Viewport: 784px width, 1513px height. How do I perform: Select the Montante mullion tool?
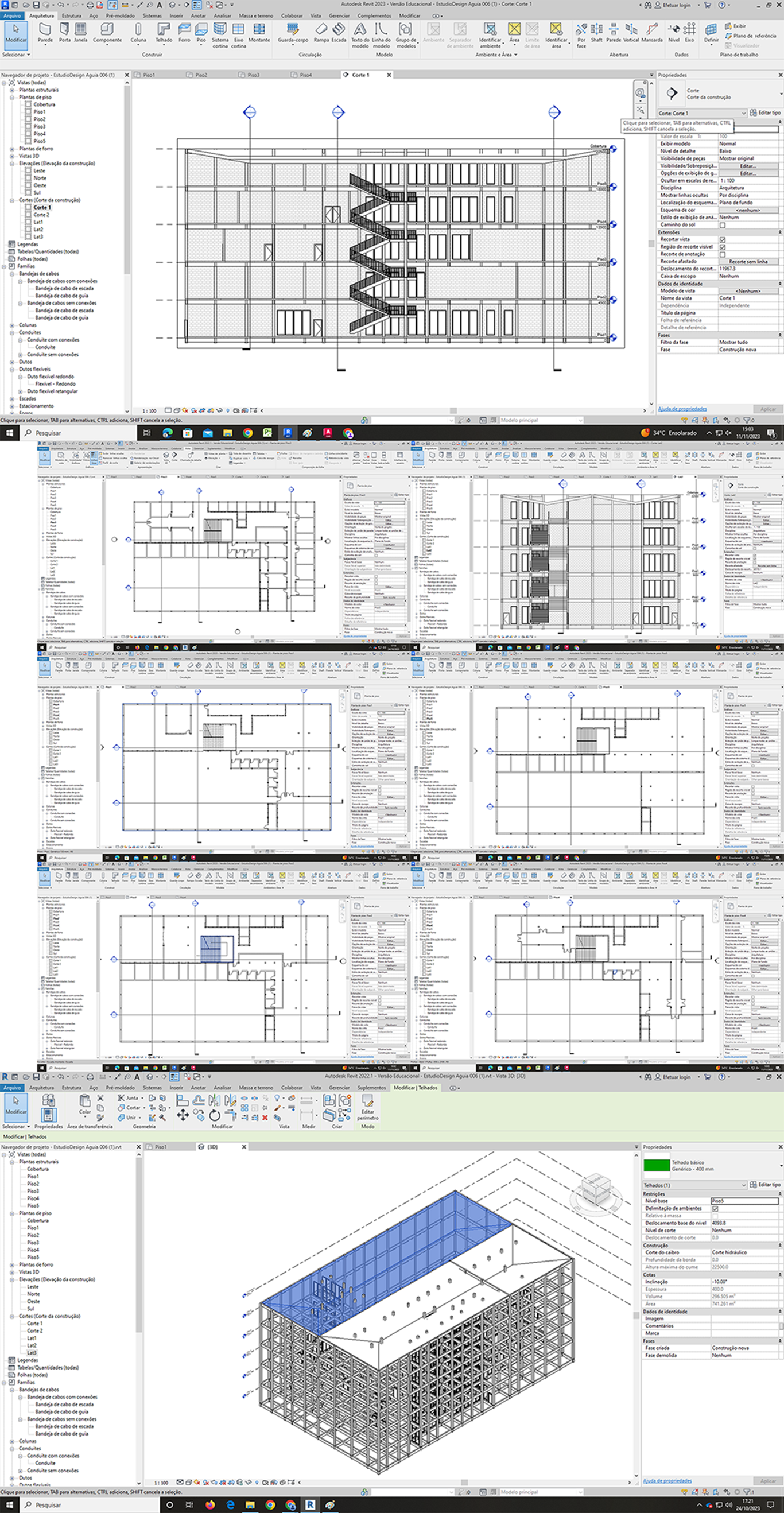click(x=259, y=33)
